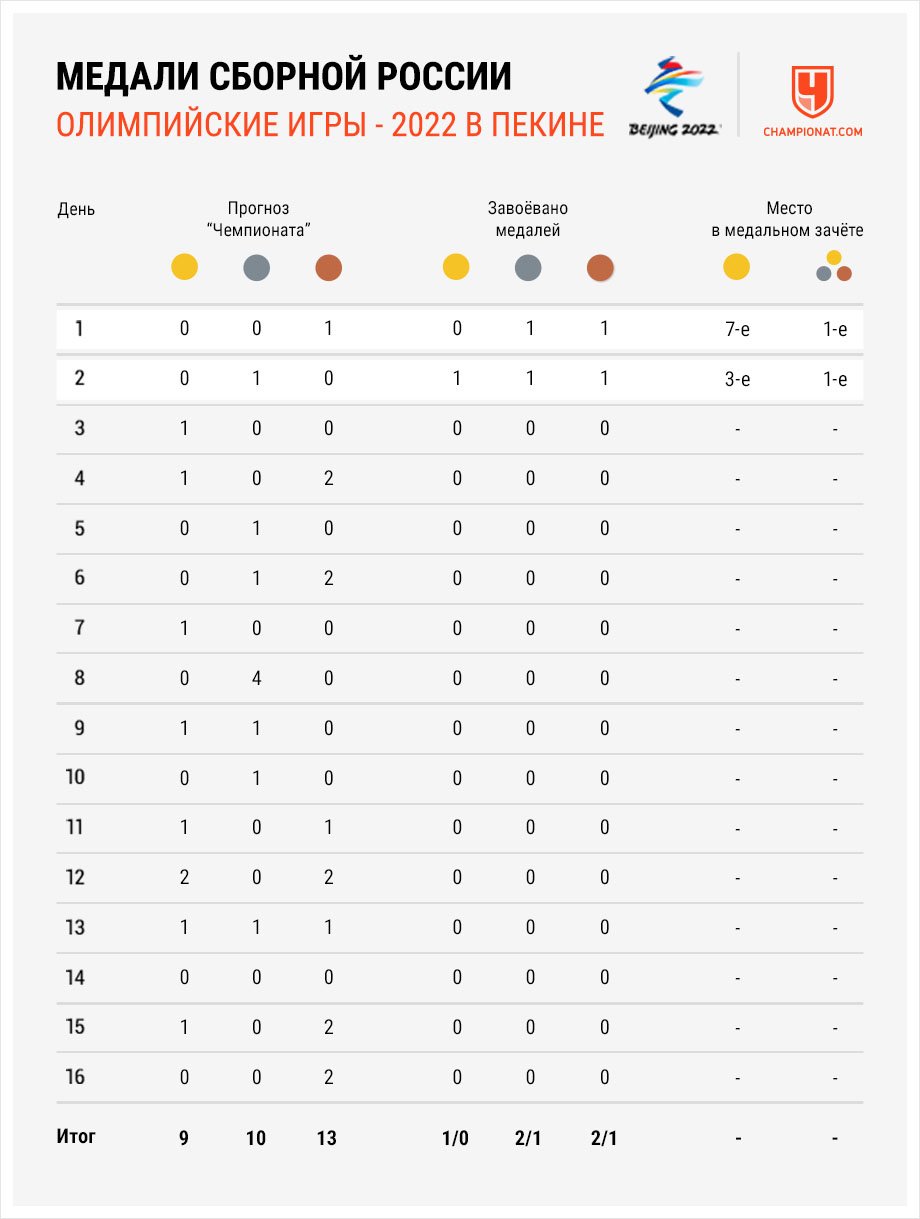The width and height of the screenshot is (920, 1219).
Task: Select the Завоёвано медалей header text
Action: (x=528, y=219)
